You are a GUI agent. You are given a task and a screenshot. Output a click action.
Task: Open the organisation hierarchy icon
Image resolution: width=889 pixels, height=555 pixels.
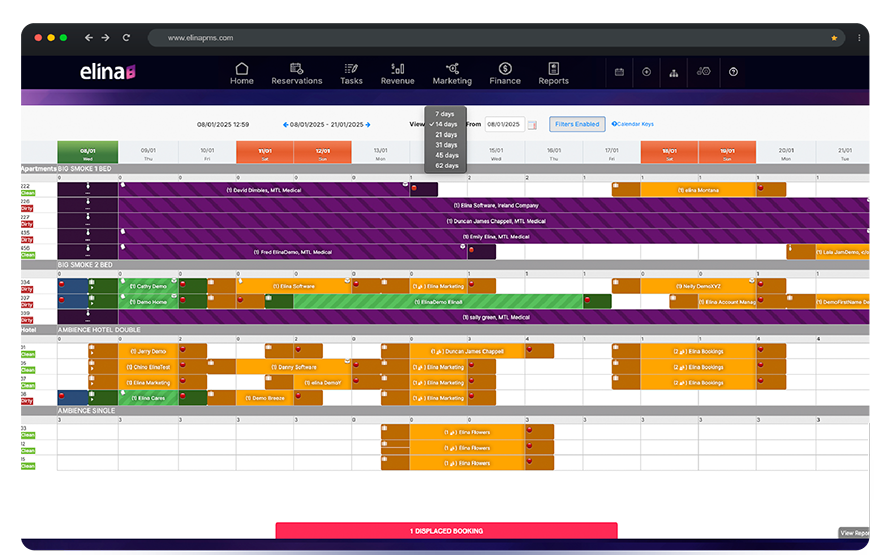pos(674,73)
